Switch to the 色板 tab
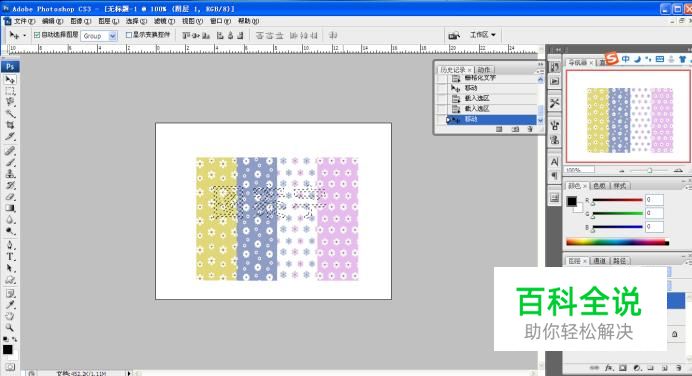The height and width of the screenshot is (376, 692). 599,186
